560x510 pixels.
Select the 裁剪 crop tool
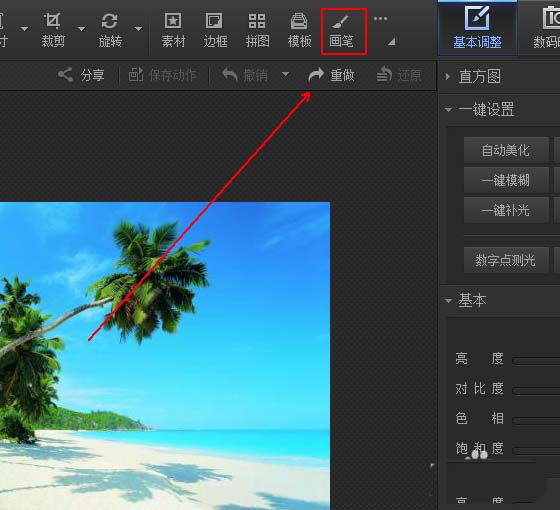point(53,30)
